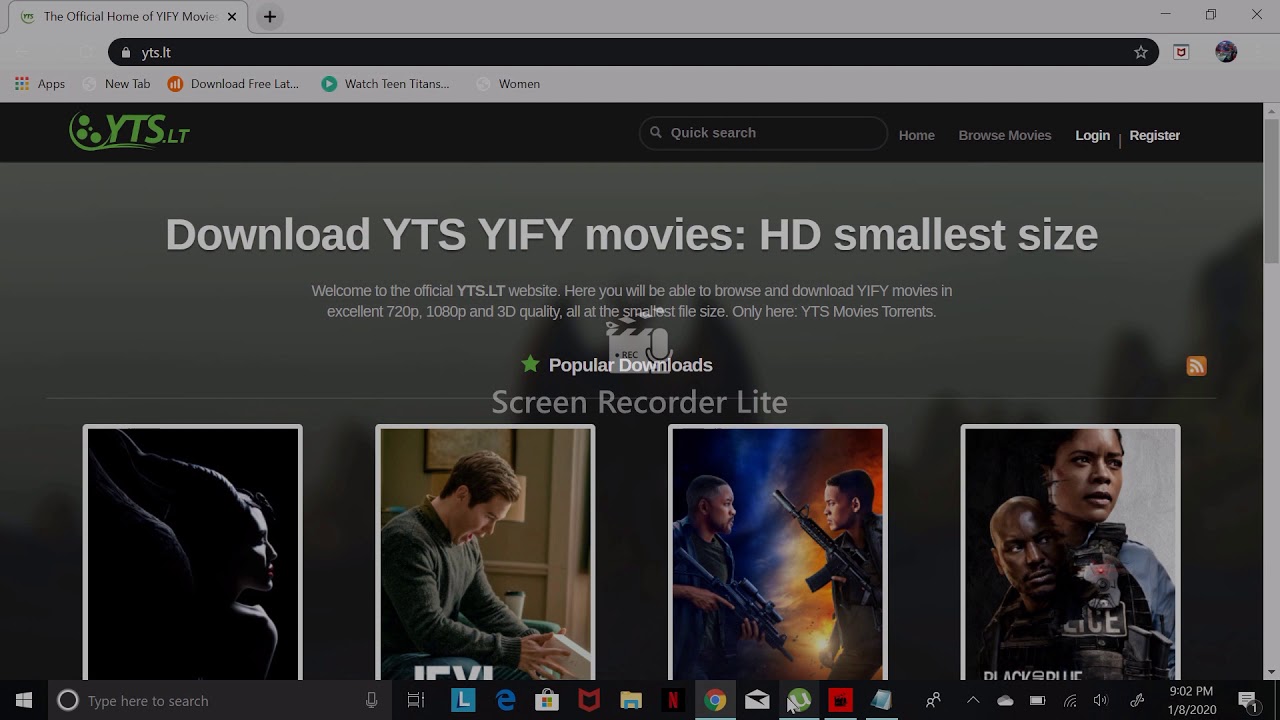Open the New Tab bookmark
Viewport: 1280px width, 720px height.
tap(116, 84)
